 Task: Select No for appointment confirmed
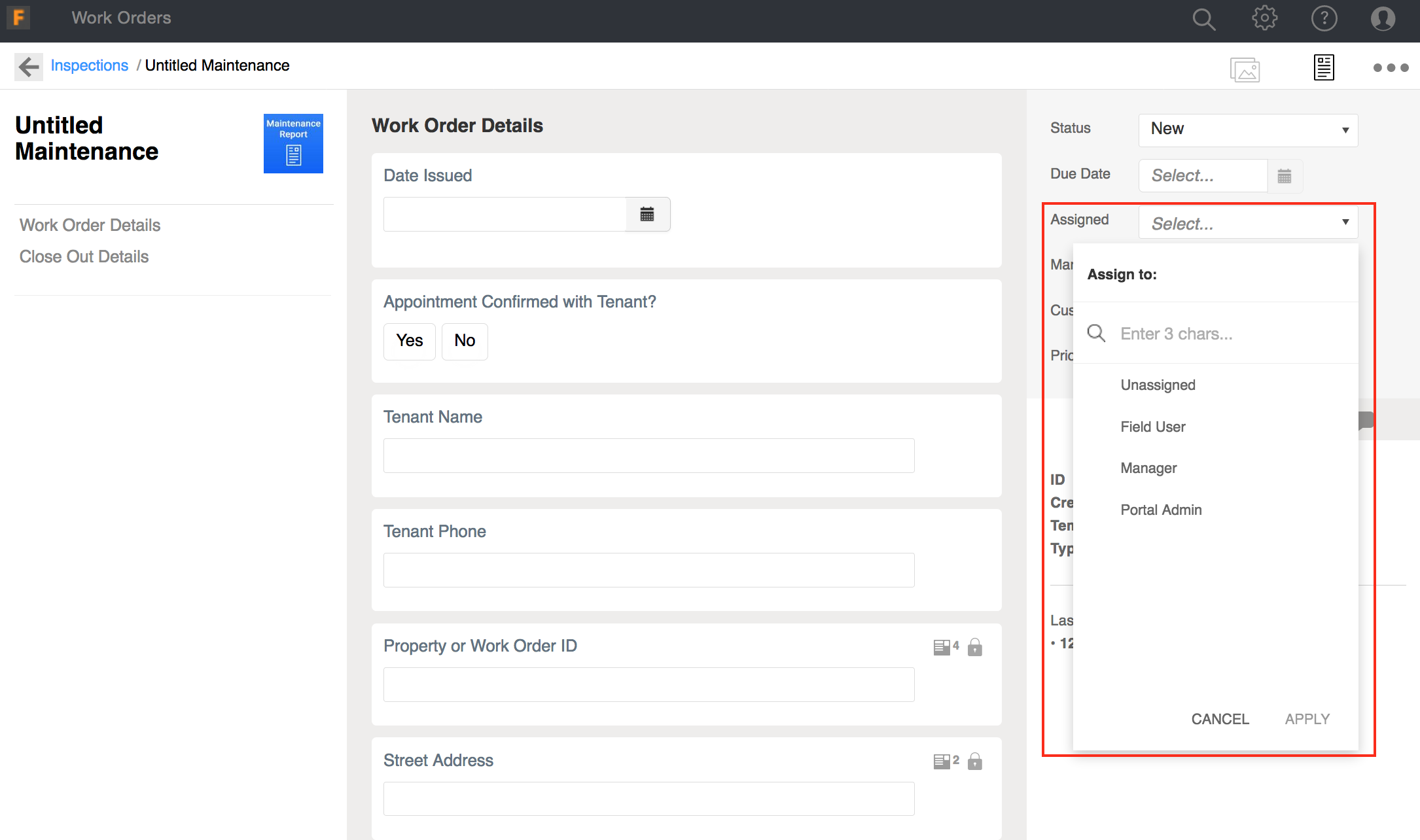[465, 341]
